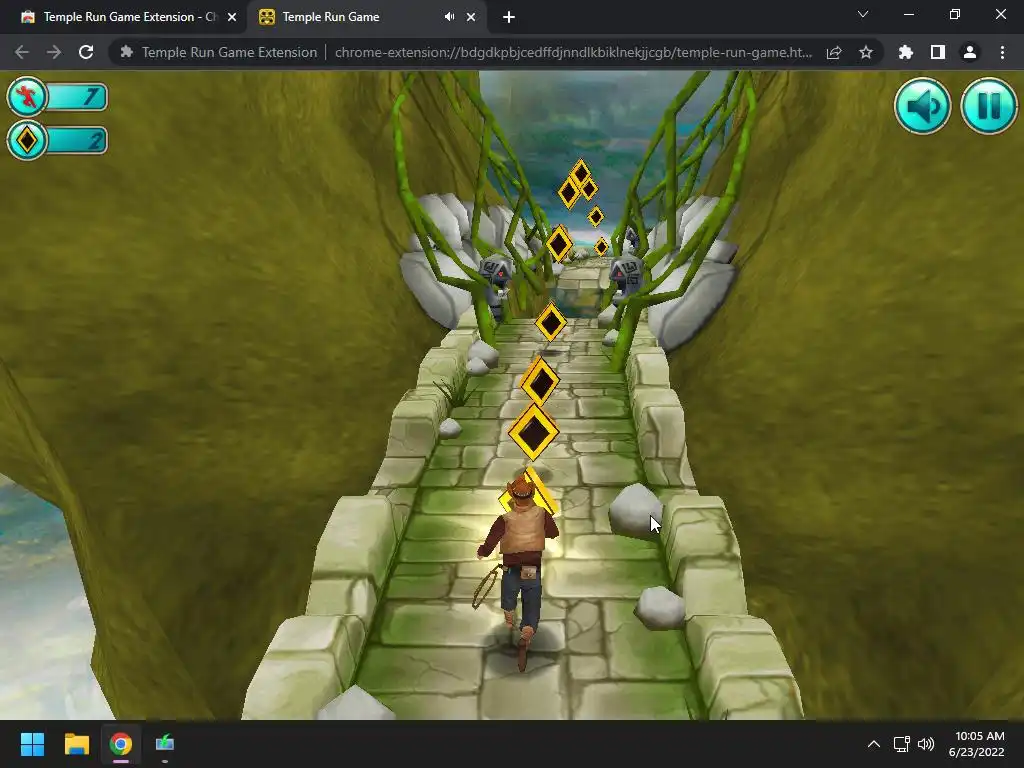Mute the game with the speaker button
Viewport: 1024px width, 768px height.
[x=922, y=106]
